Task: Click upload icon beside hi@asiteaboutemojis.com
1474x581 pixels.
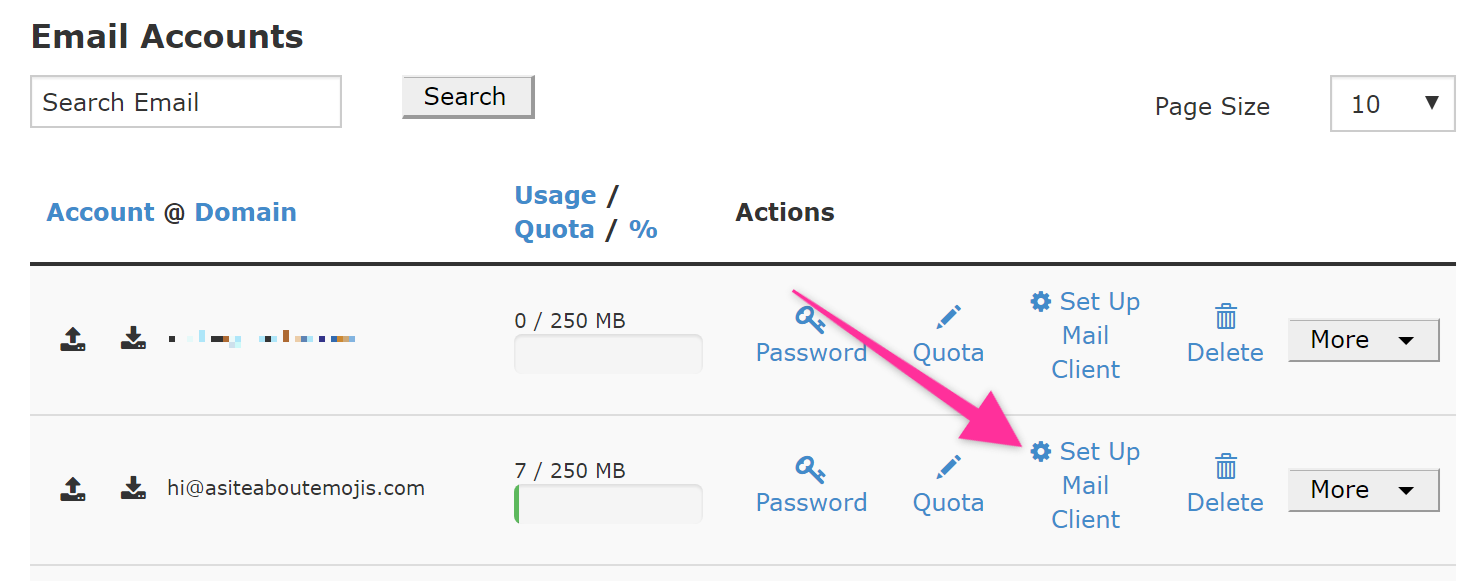Action: click(72, 489)
